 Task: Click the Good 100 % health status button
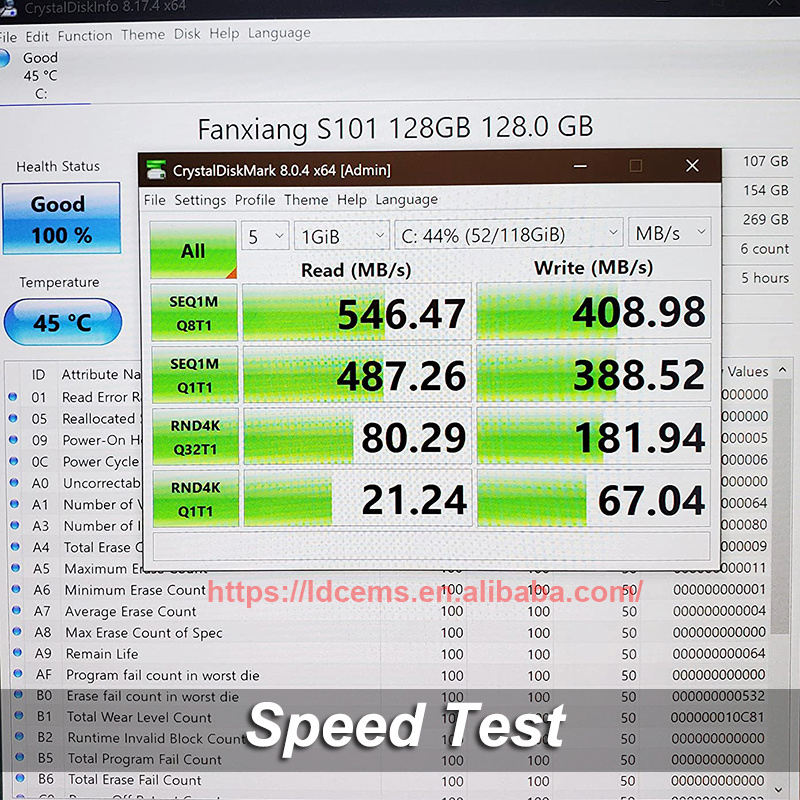click(62, 219)
